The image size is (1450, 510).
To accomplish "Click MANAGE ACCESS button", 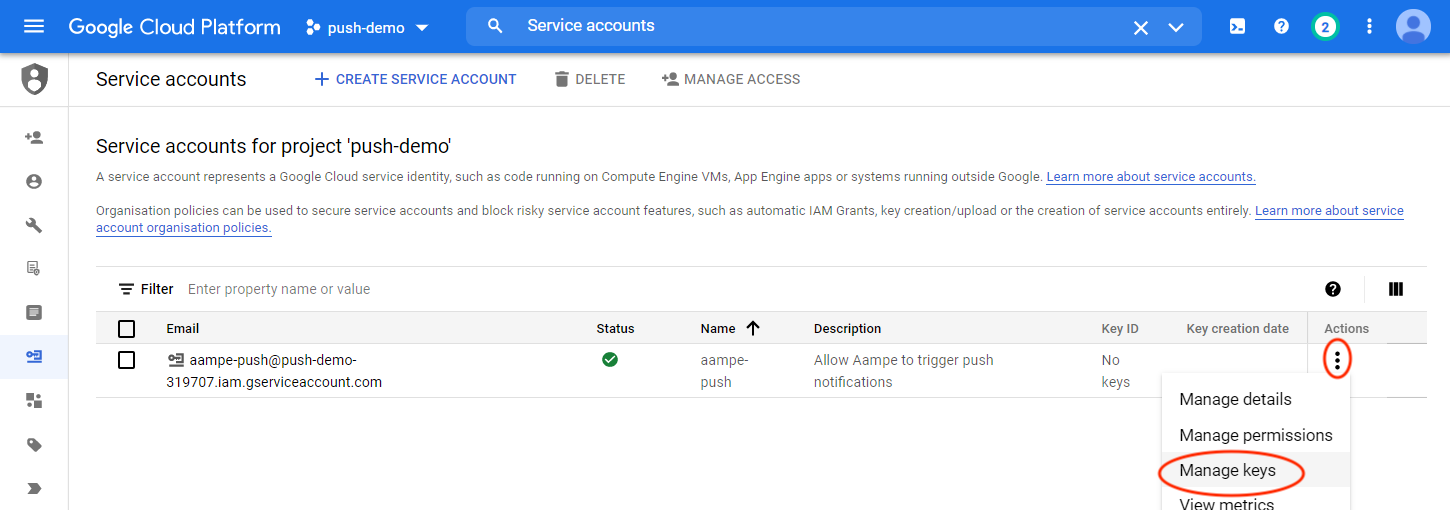I will (731, 79).
